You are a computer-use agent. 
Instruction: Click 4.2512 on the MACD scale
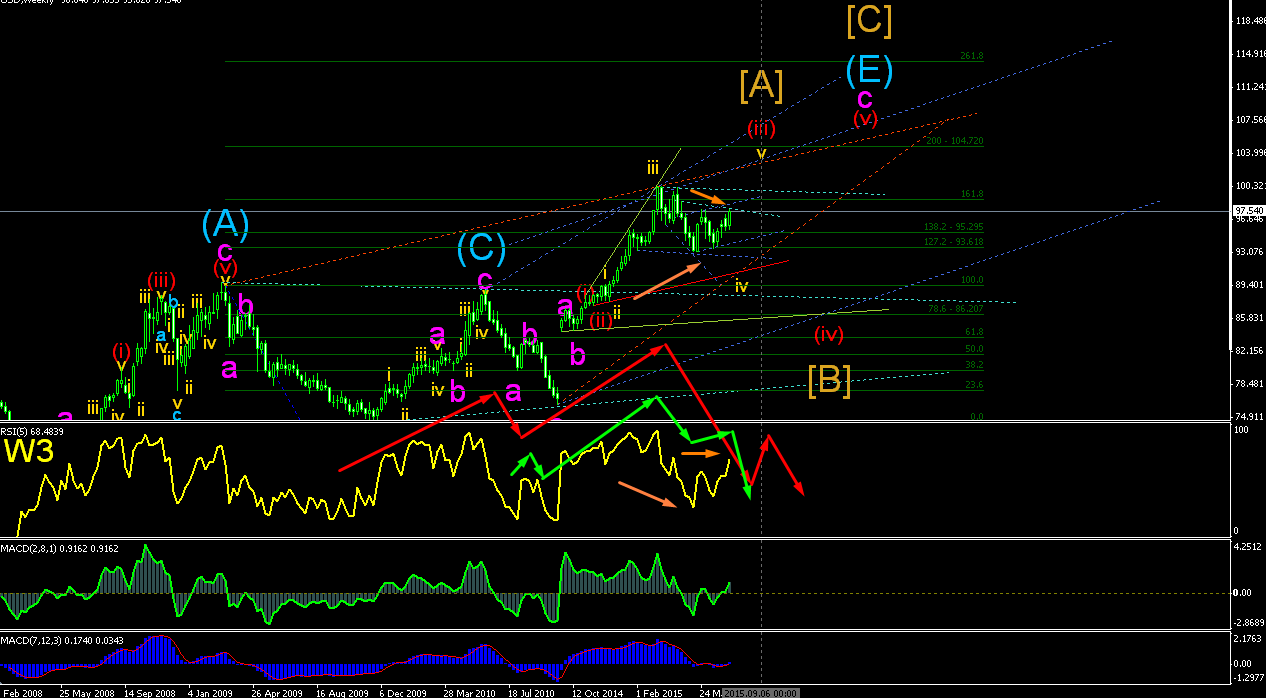1246,547
